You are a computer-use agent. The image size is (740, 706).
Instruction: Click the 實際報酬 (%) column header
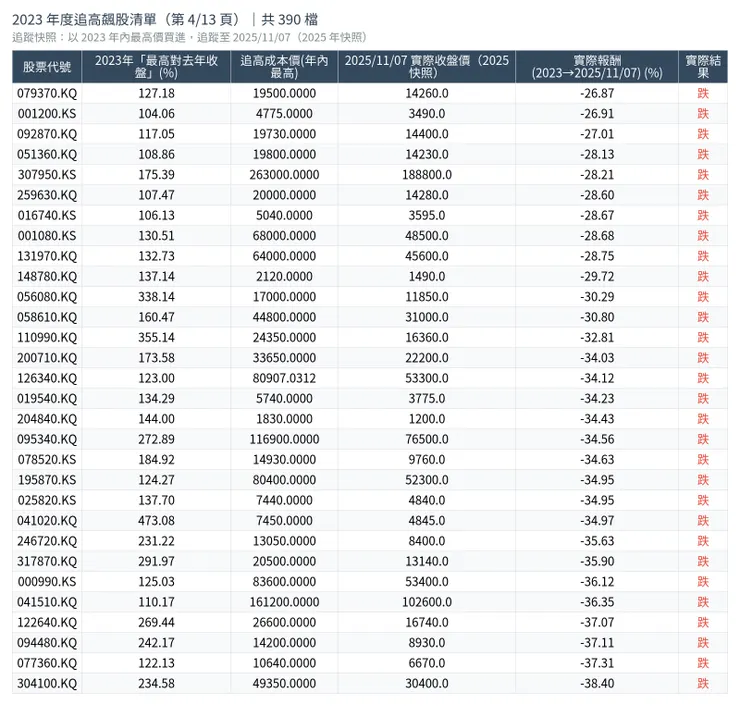(597, 67)
